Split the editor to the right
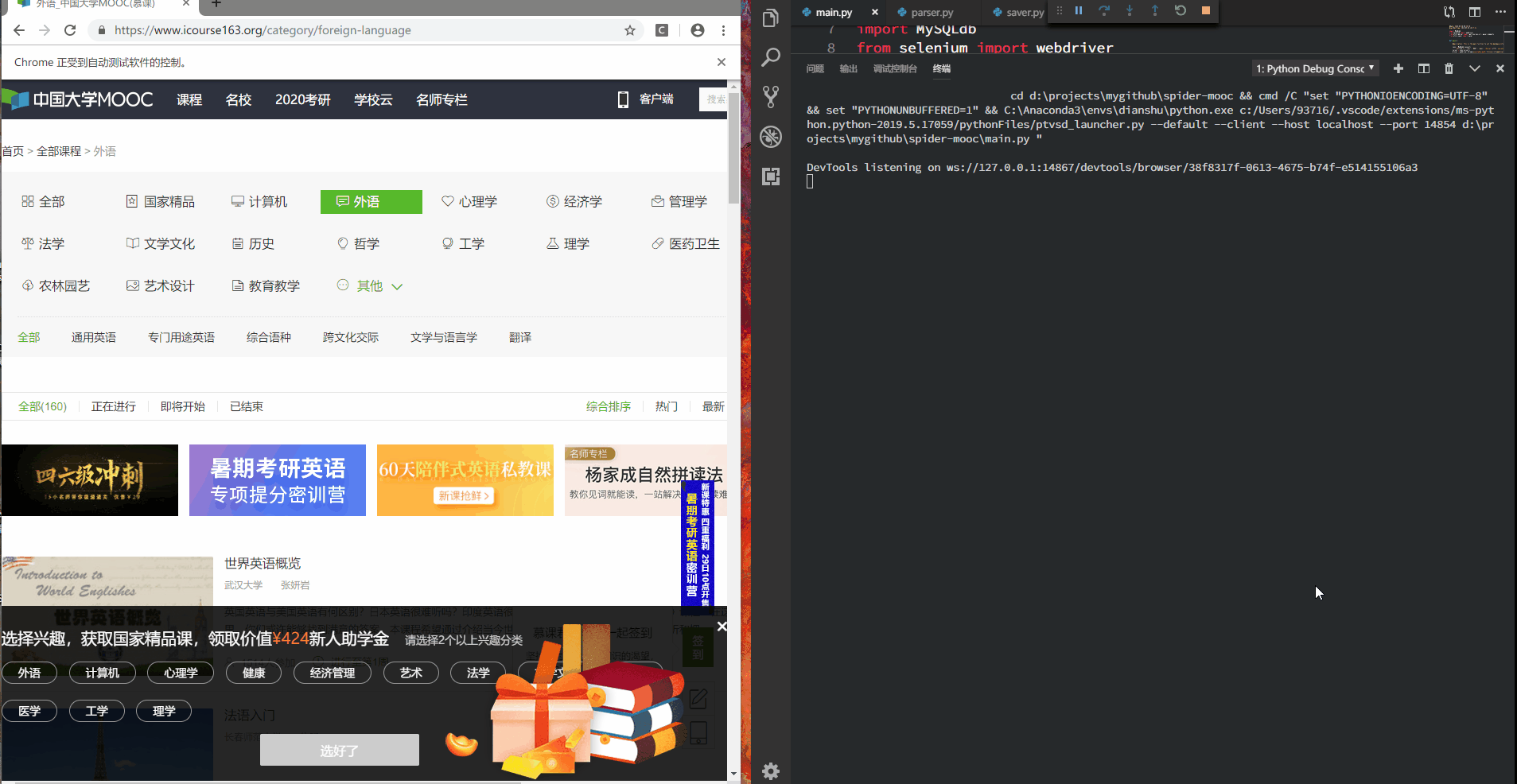This screenshot has height=784, width=1517. (1474, 12)
